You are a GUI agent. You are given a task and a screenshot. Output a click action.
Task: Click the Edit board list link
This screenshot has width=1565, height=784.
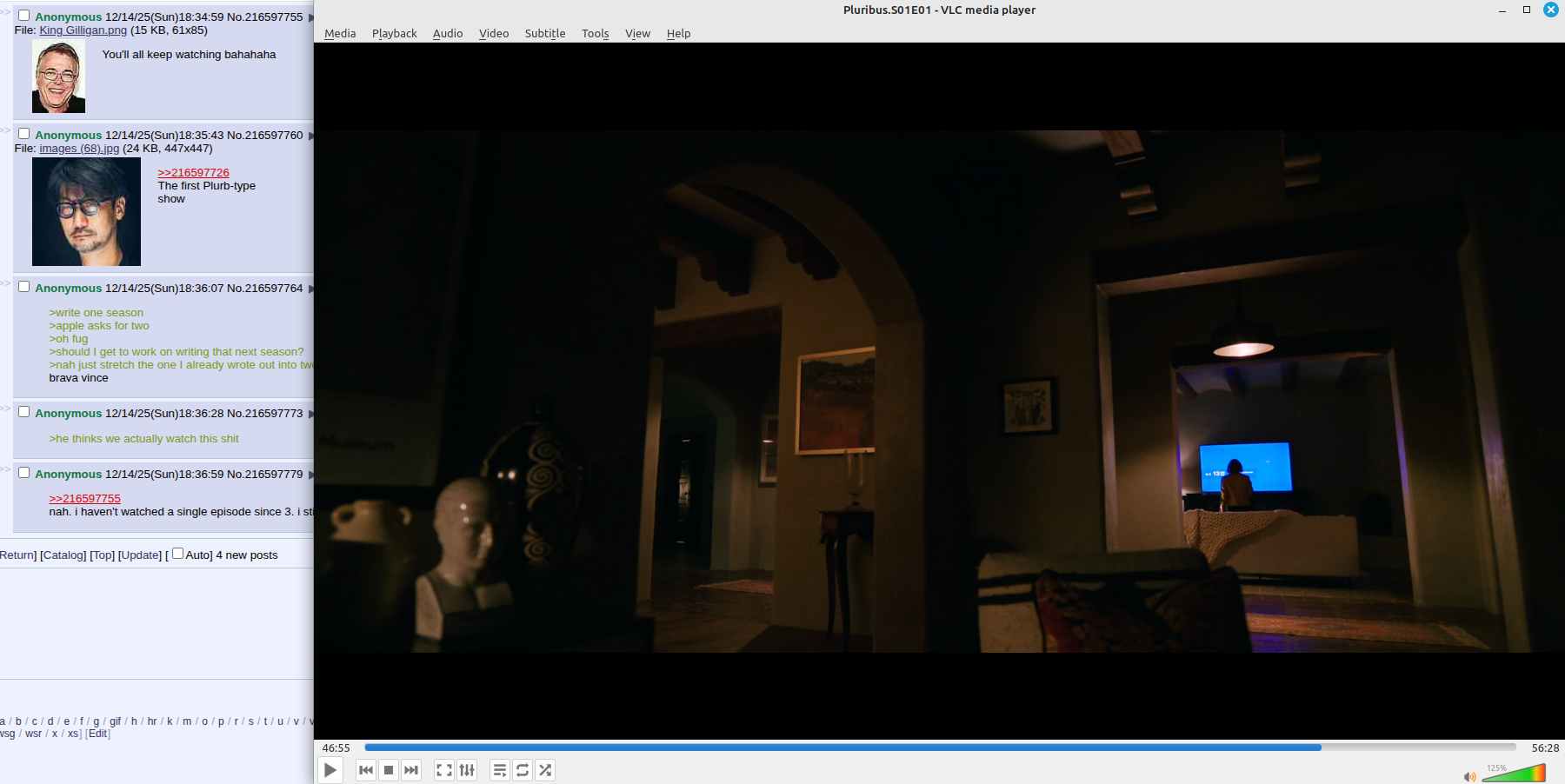coord(98,734)
